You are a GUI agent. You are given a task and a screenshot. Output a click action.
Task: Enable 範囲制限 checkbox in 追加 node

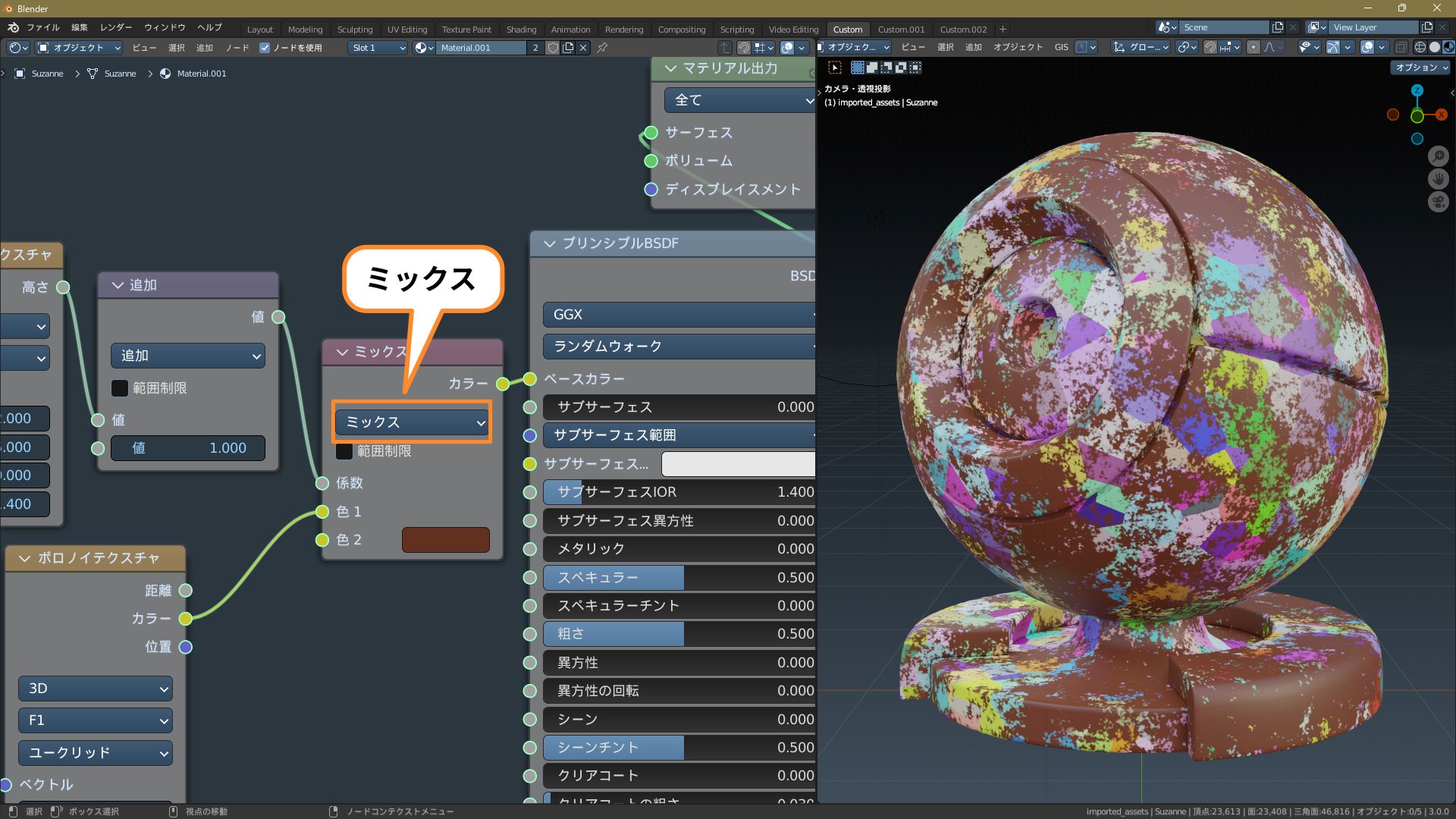click(120, 388)
